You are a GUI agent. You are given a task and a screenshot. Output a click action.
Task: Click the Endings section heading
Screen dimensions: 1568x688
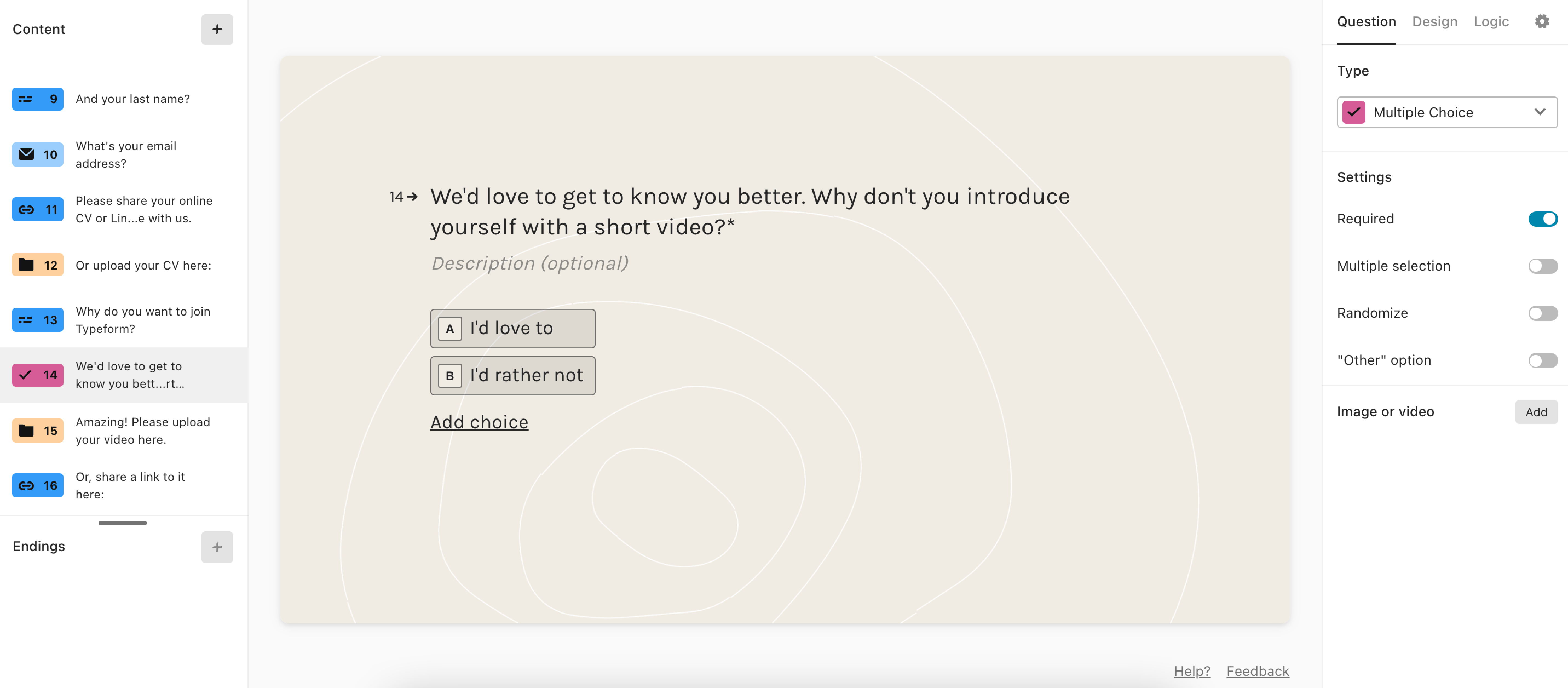coord(38,546)
